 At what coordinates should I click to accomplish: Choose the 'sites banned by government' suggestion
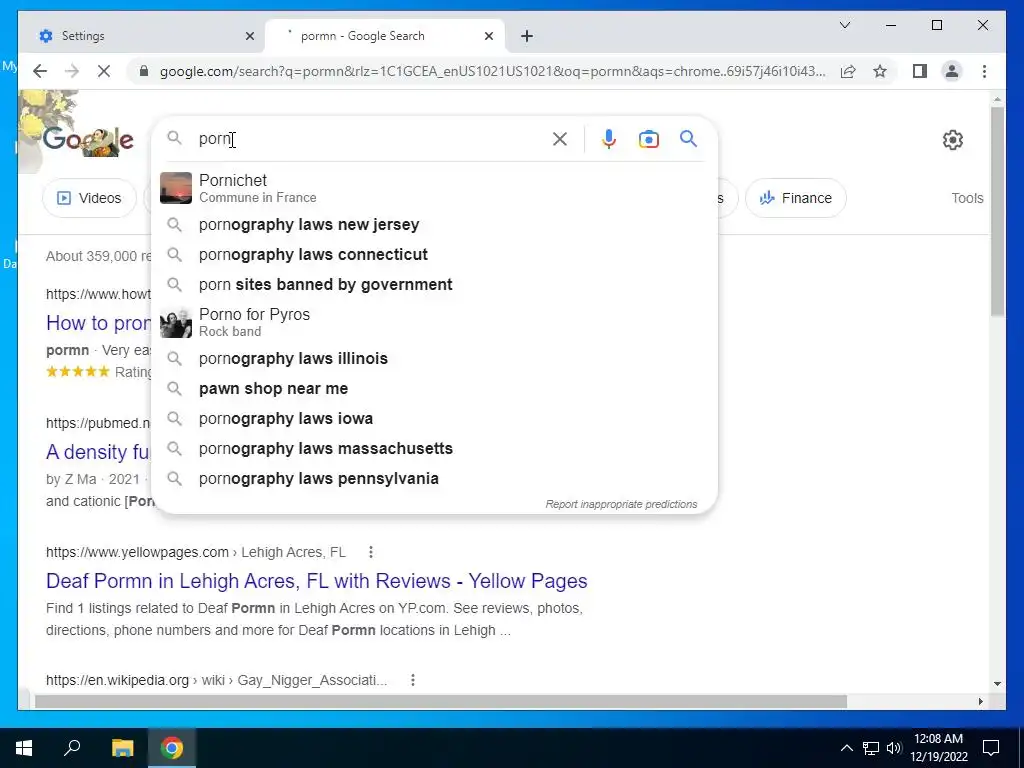434,285
